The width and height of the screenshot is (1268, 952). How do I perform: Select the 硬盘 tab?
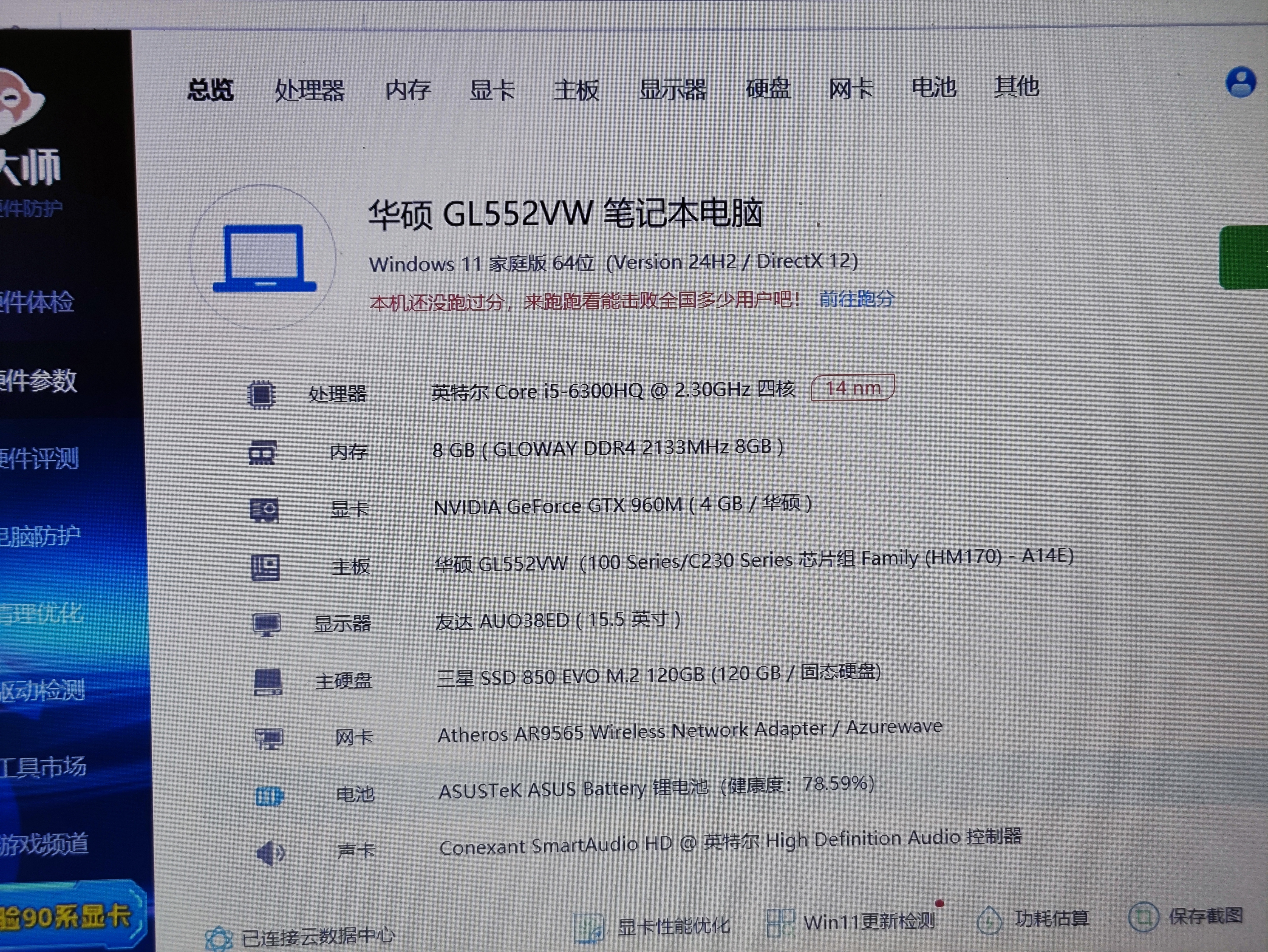[x=768, y=89]
